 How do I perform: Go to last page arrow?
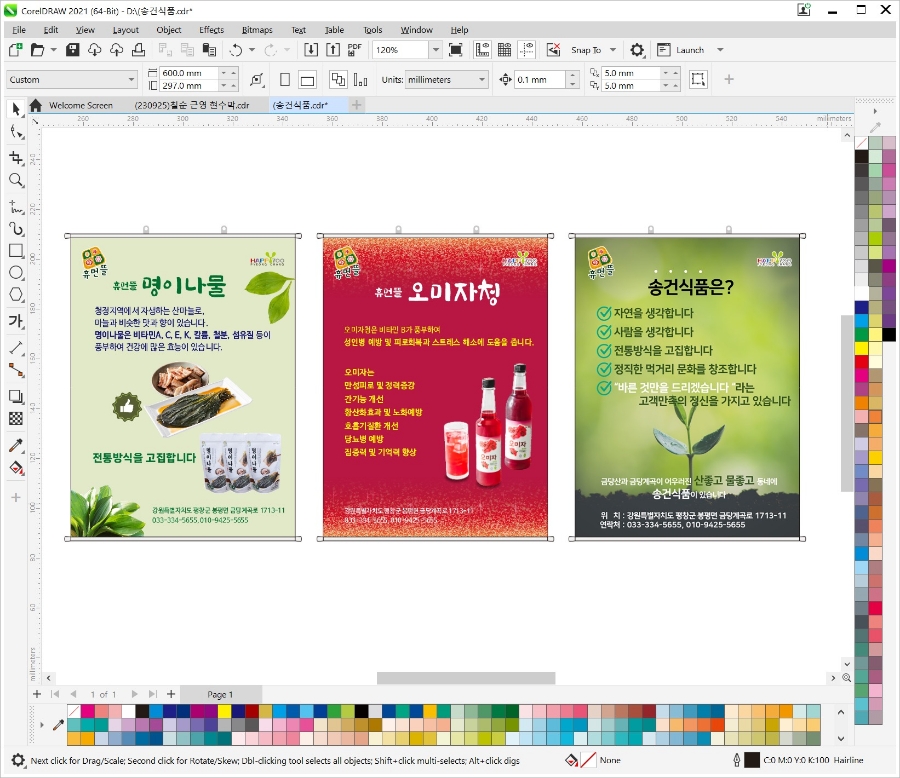153,694
